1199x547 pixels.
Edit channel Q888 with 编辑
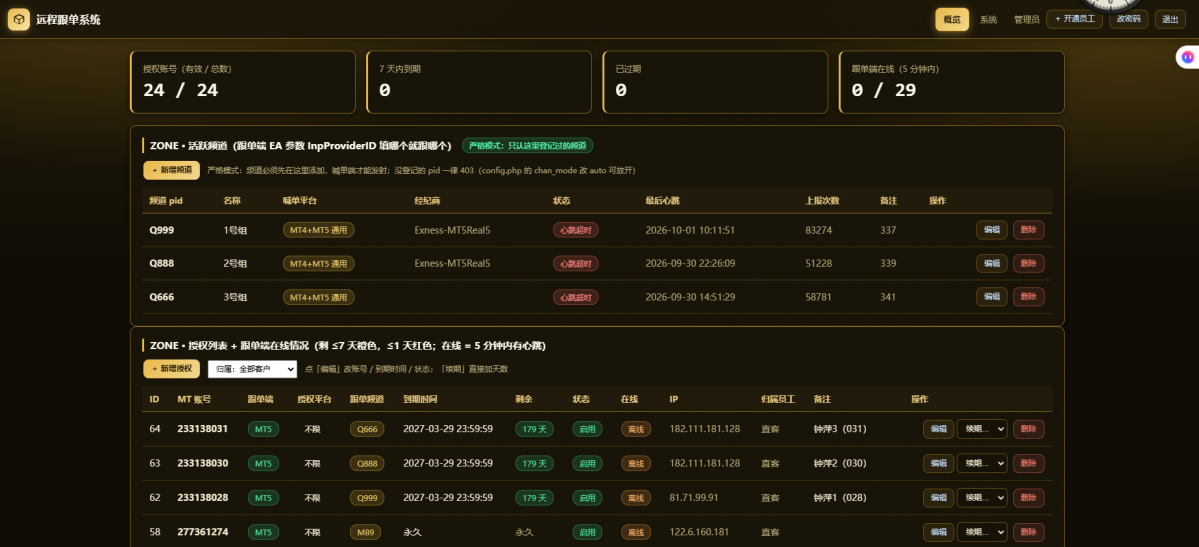992,263
